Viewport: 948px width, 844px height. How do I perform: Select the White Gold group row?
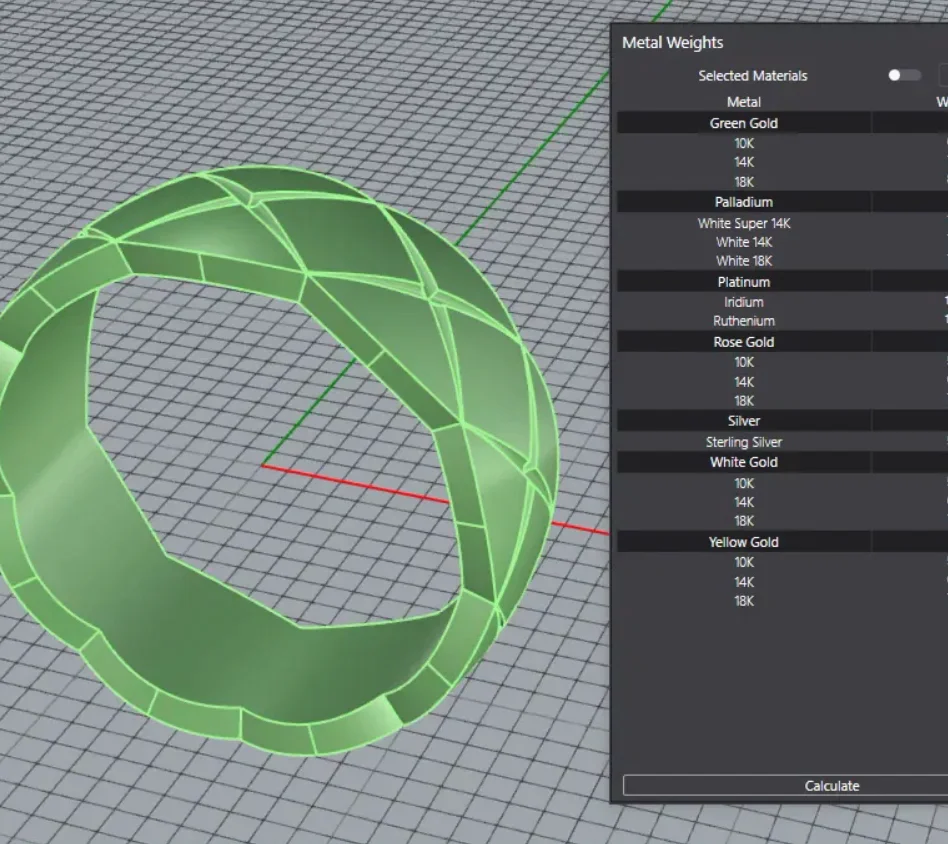[x=782, y=462]
